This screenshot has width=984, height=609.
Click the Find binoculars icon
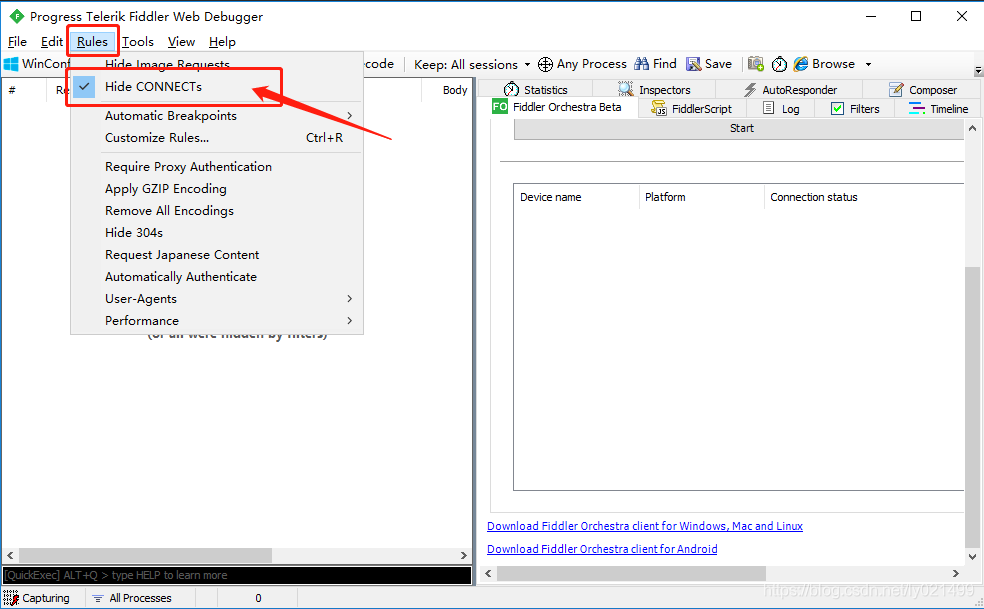pos(641,63)
